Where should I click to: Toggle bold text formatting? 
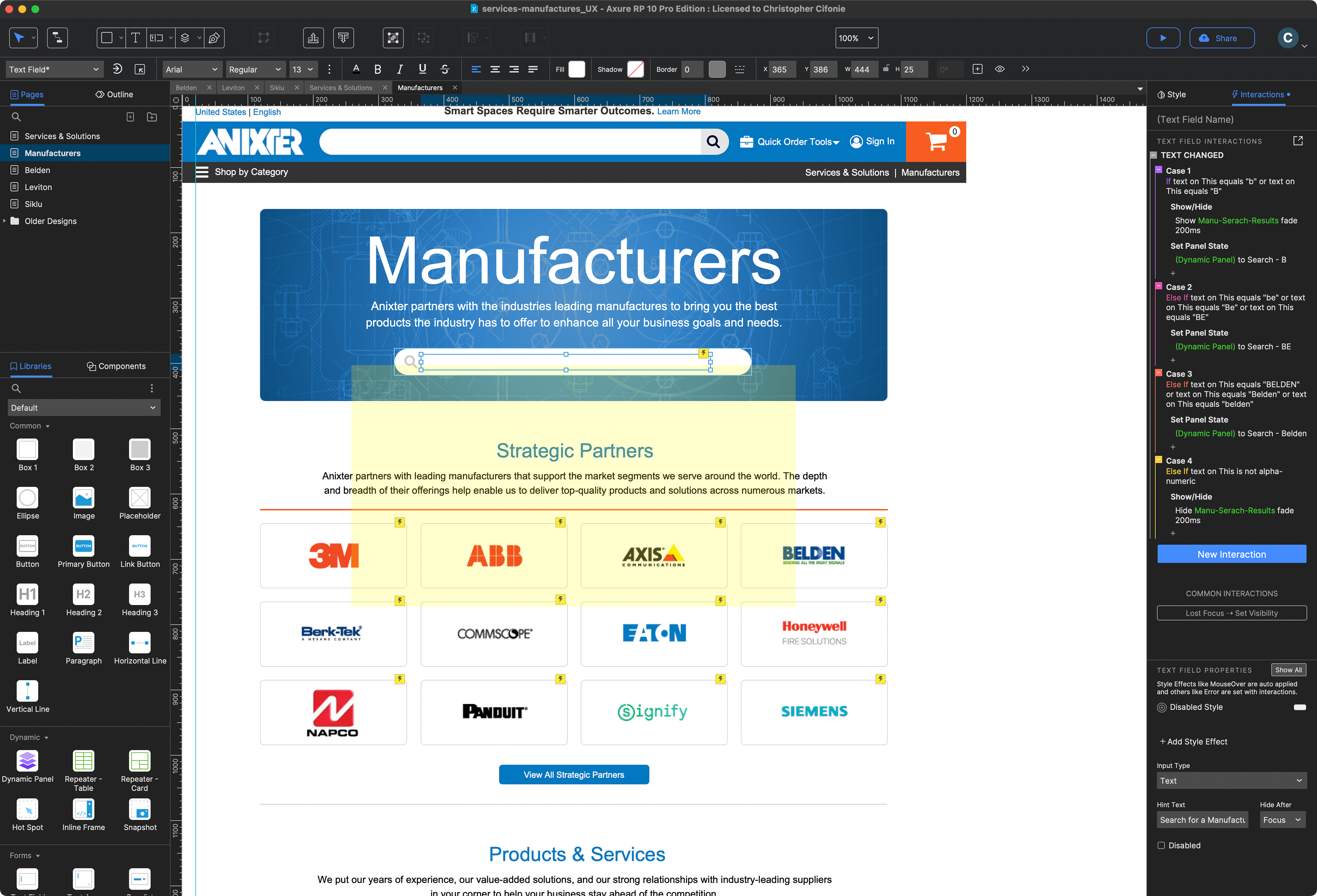pyautogui.click(x=377, y=69)
